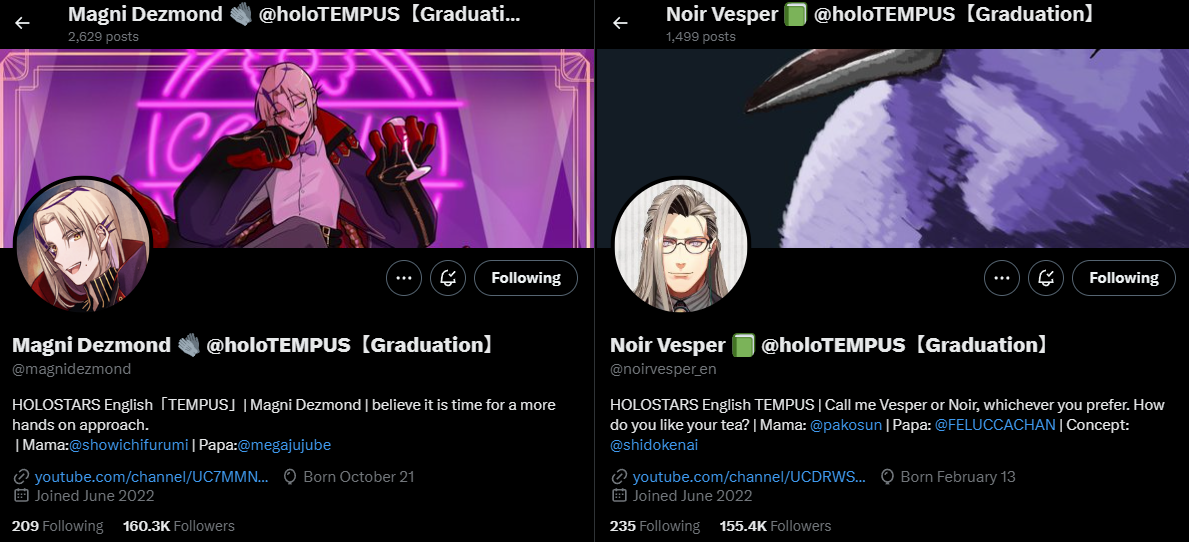View Magni Dezmond's 160.3K Followers list
1189x542 pixels.
pyautogui.click(x=179, y=526)
